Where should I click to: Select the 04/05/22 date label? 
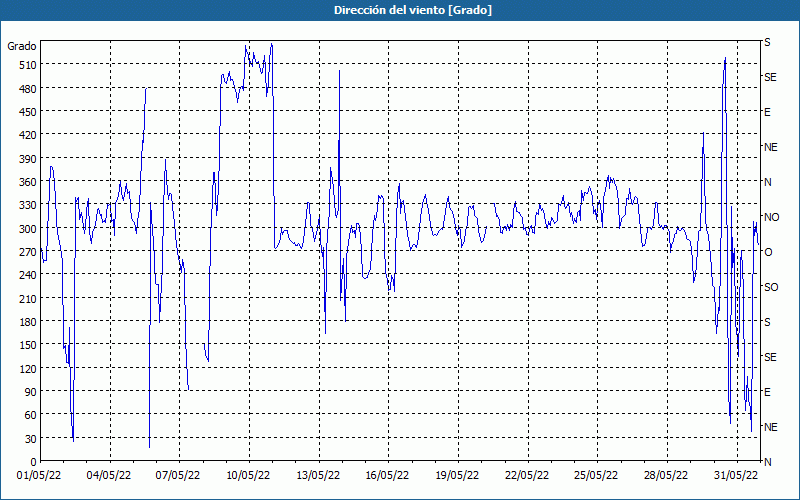click(x=109, y=476)
